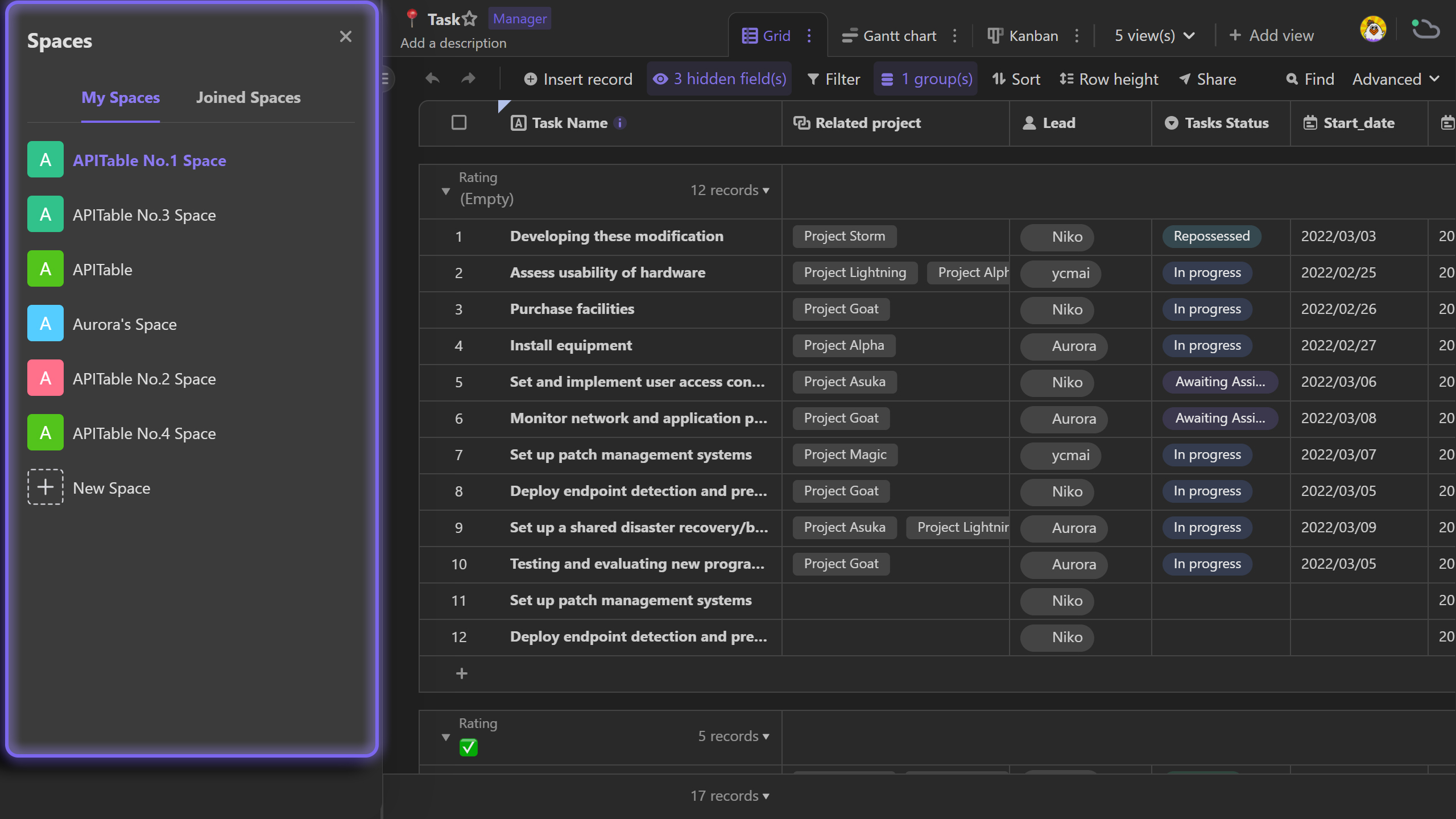1456x819 pixels.
Task: Toggle the 3 hidden field(s) option
Action: point(719,79)
